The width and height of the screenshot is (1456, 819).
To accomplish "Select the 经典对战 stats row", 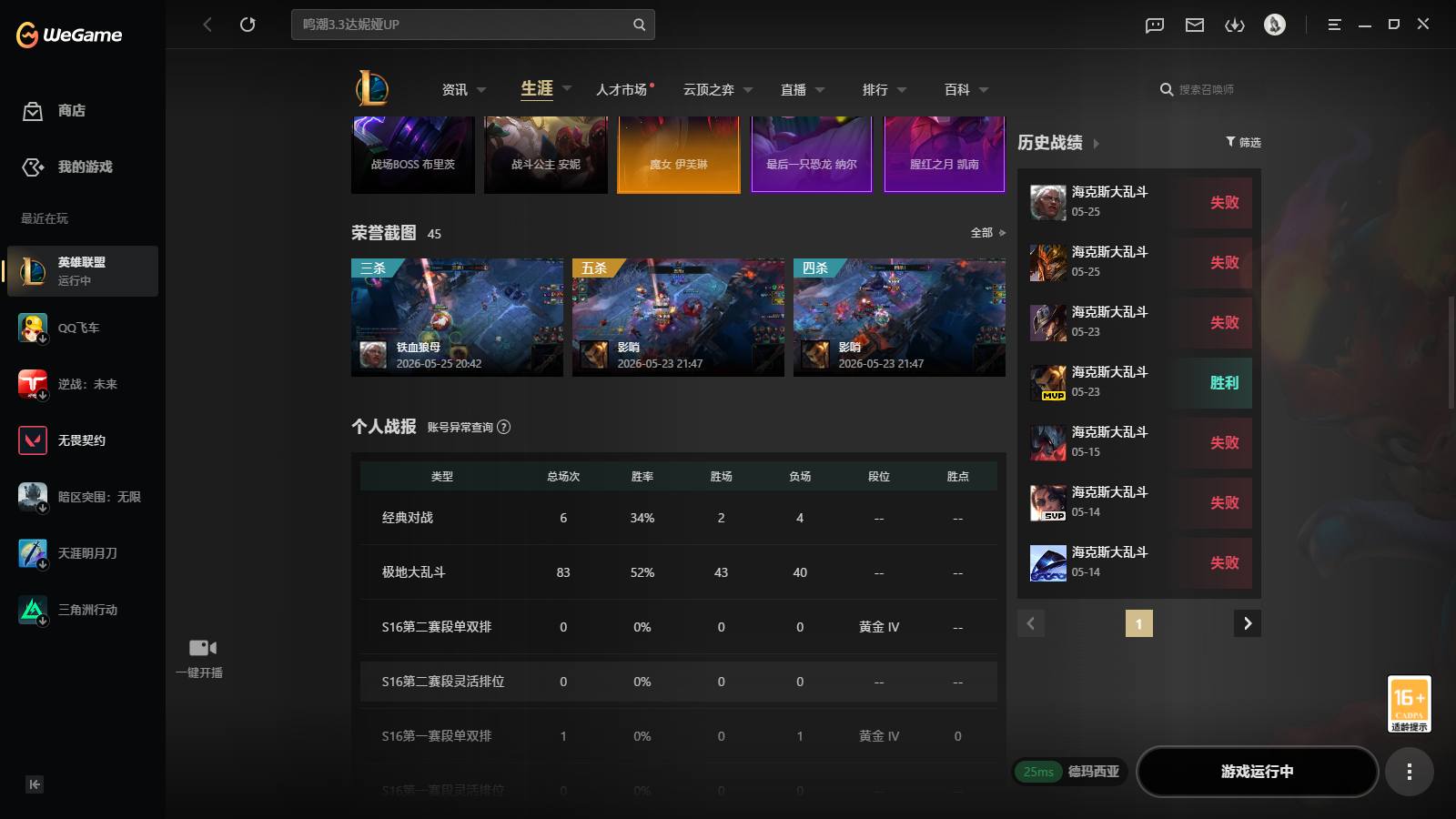I will pyautogui.click(x=679, y=518).
